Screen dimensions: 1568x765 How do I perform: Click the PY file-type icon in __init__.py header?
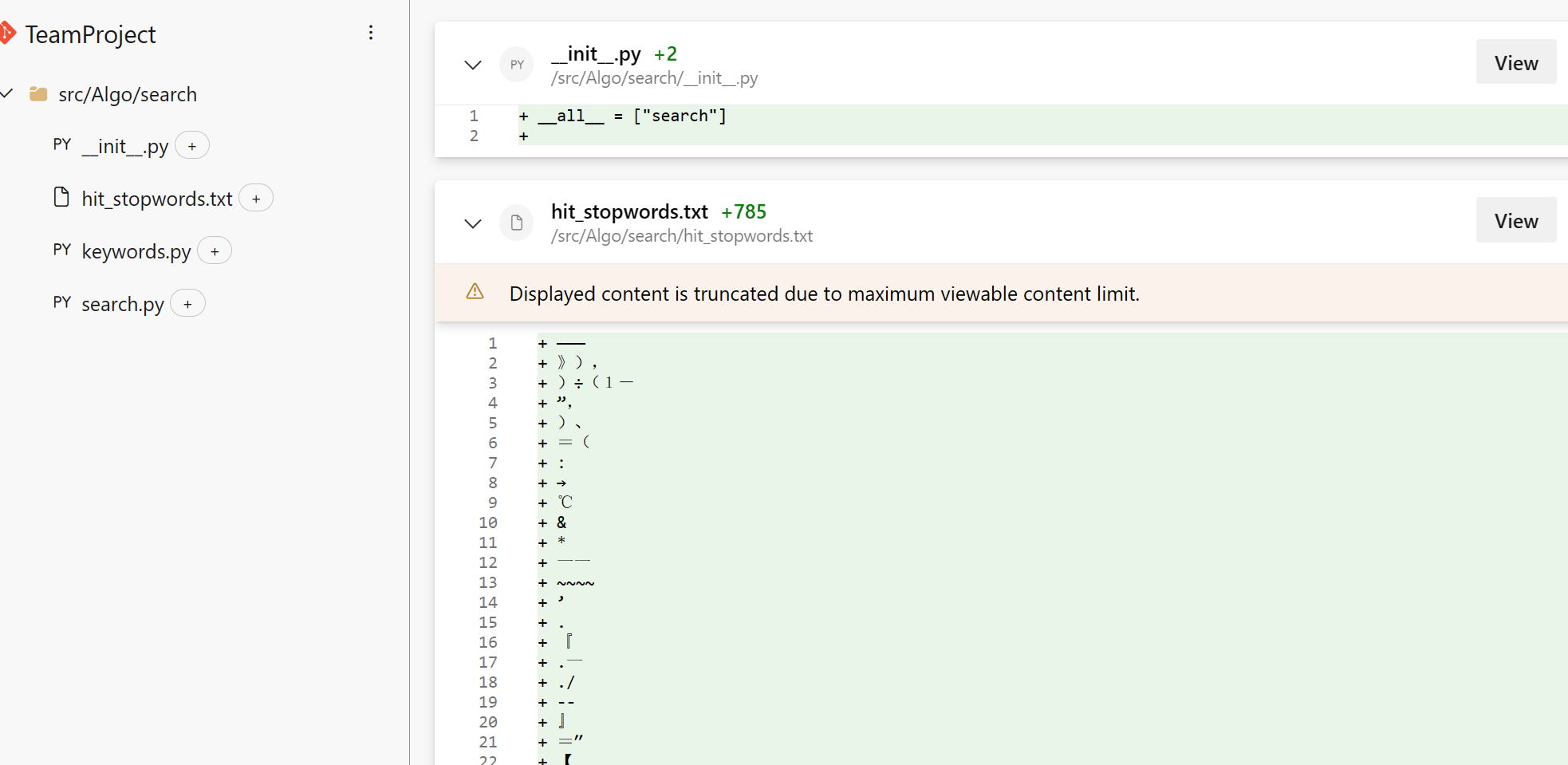click(517, 65)
